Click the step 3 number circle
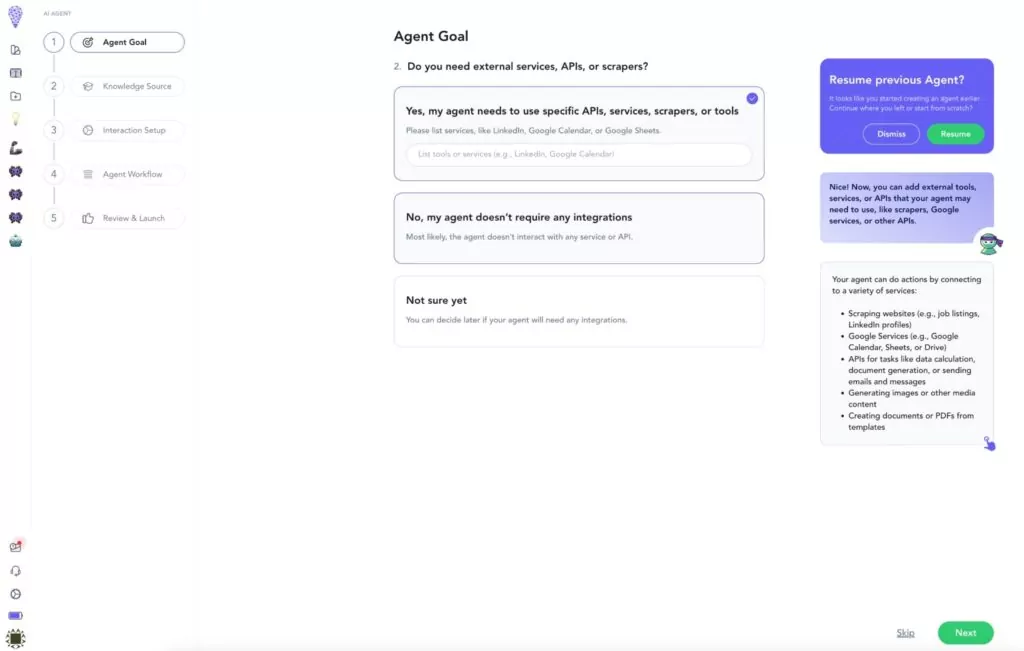 click(54, 131)
